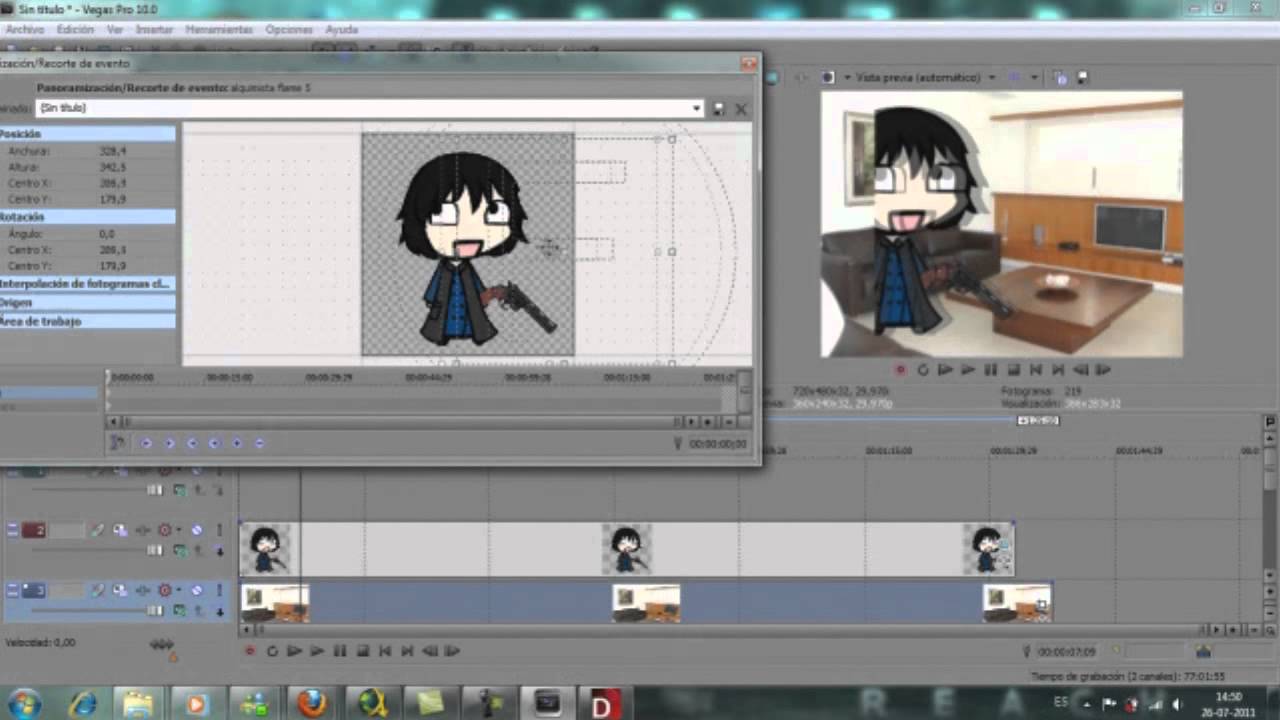This screenshot has width=1280, height=720.
Task: Solo video track 2
Action: coord(219,531)
